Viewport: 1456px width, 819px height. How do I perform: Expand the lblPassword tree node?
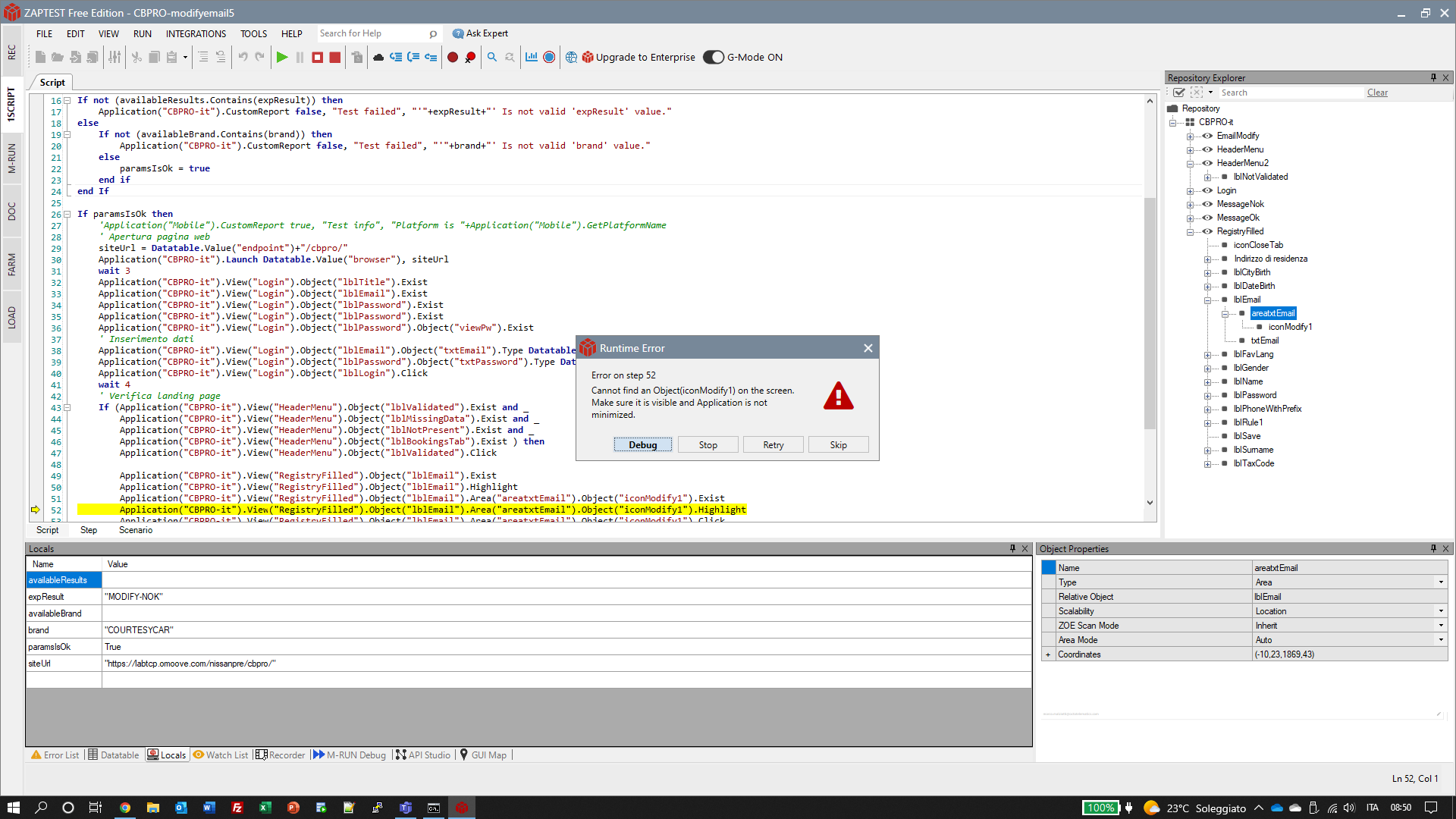1207,396
